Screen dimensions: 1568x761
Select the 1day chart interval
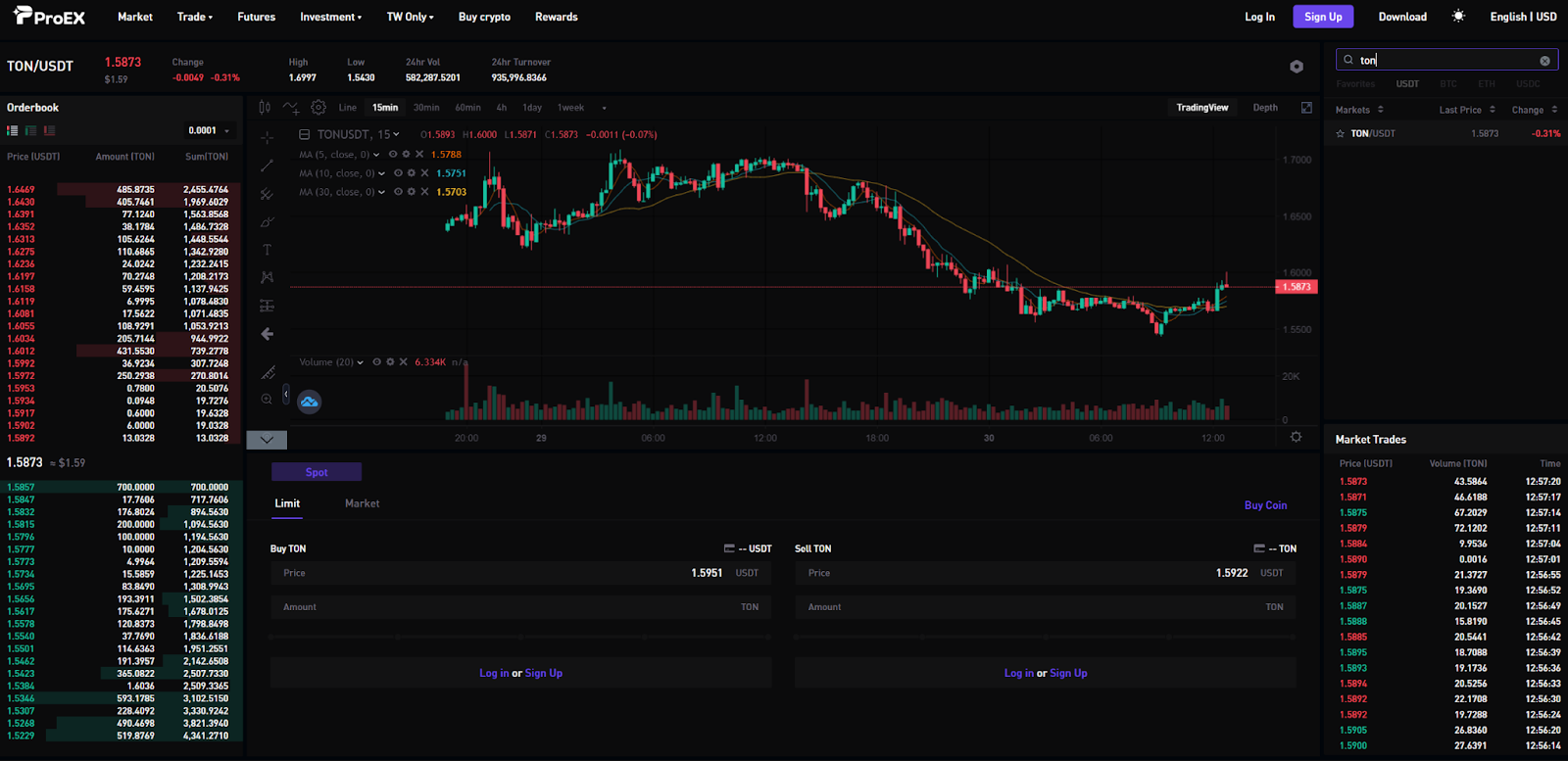point(532,108)
